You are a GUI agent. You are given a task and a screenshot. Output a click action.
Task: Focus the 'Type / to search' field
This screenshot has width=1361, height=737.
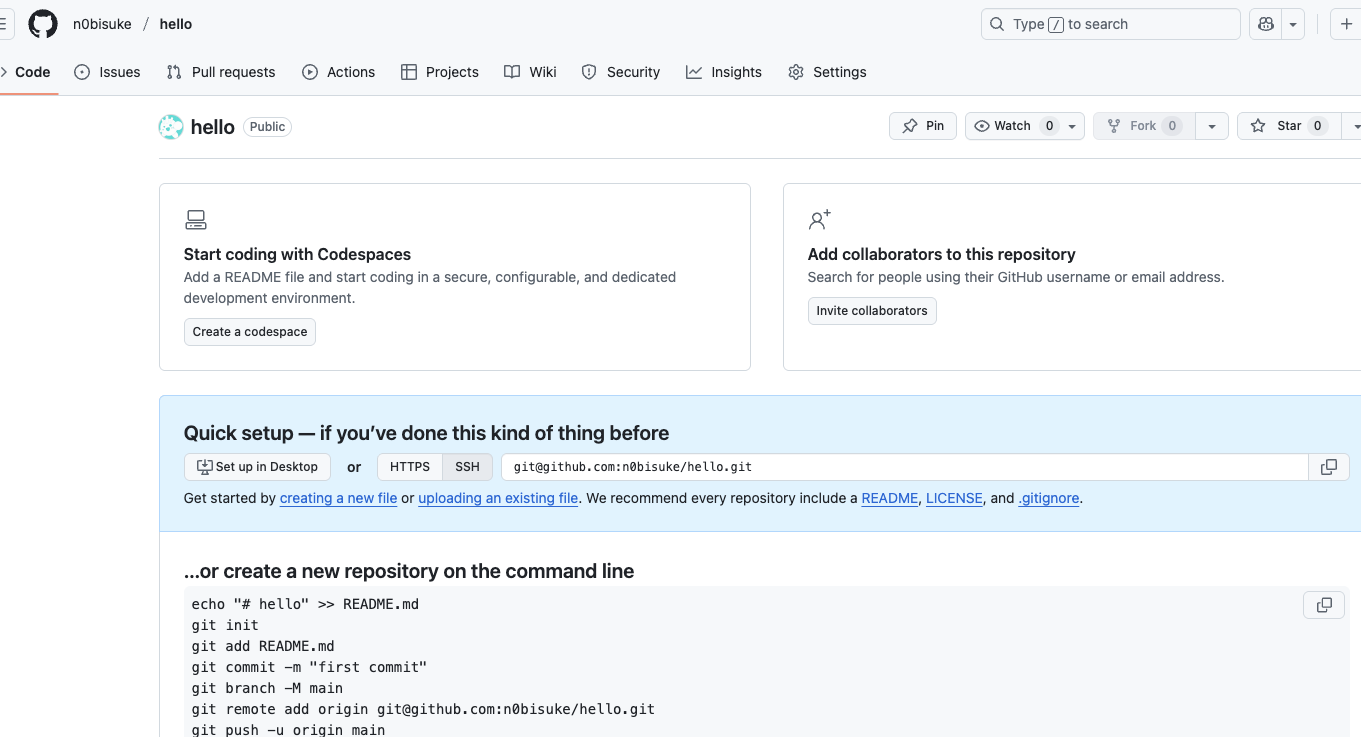[x=1111, y=24]
